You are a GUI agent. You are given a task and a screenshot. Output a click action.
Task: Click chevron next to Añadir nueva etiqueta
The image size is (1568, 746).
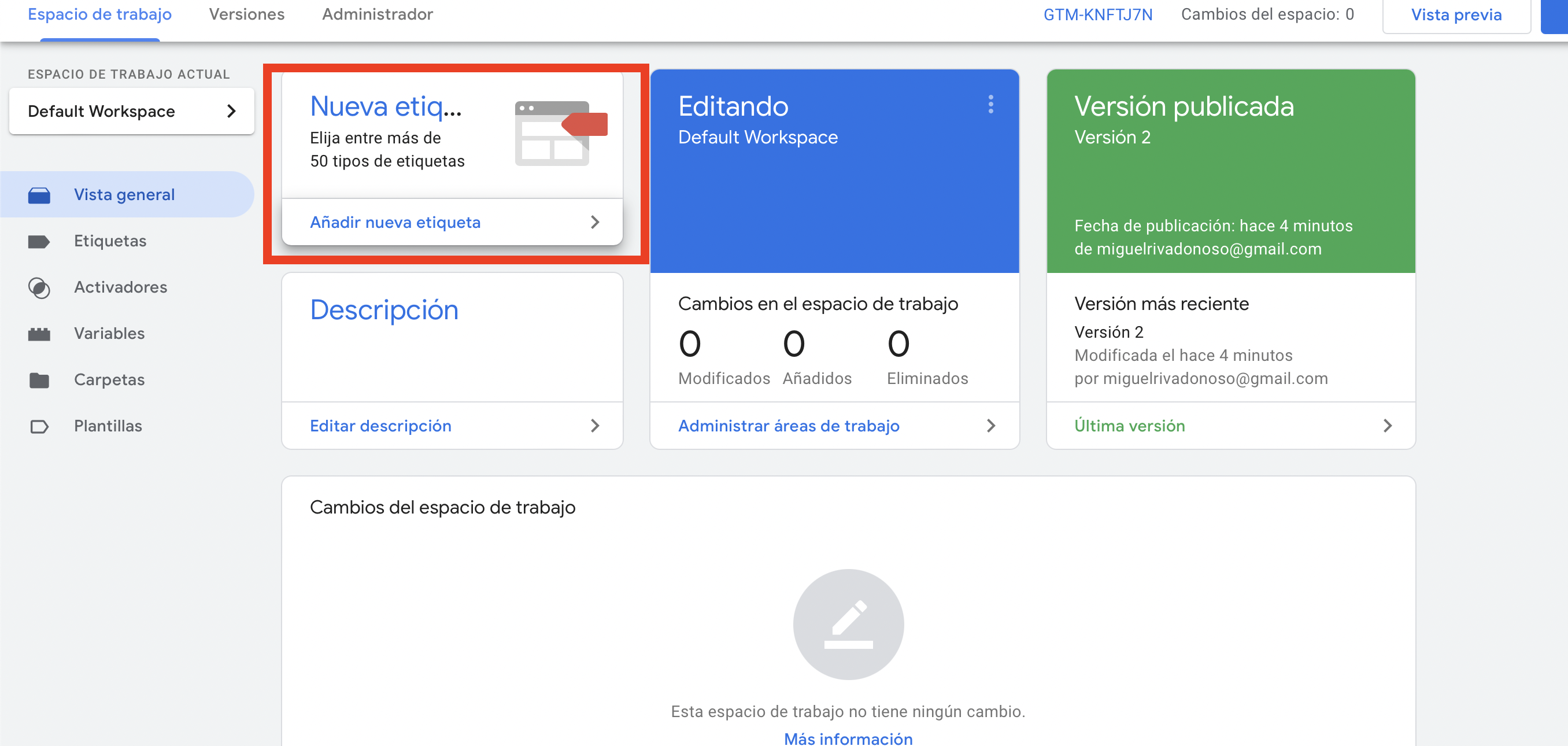point(595,222)
